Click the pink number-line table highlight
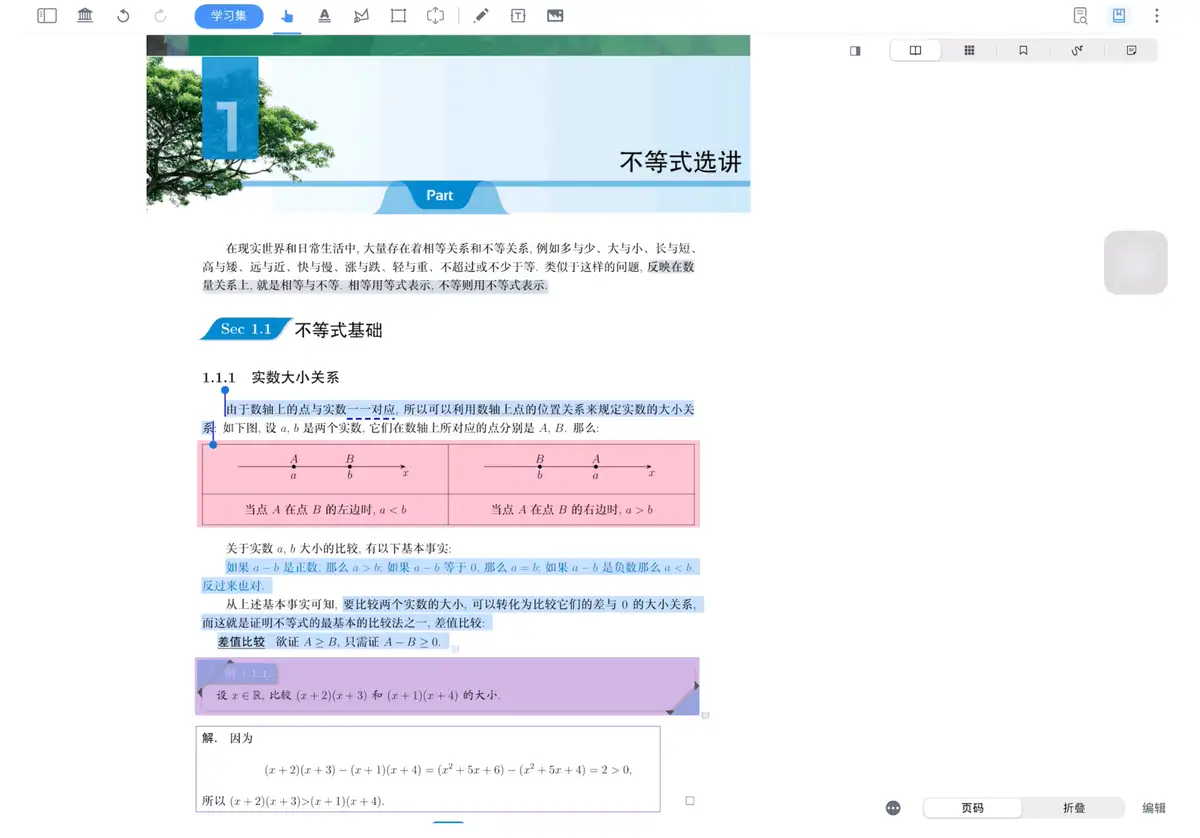Screen dimensions: 1200x838 [448, 484]
